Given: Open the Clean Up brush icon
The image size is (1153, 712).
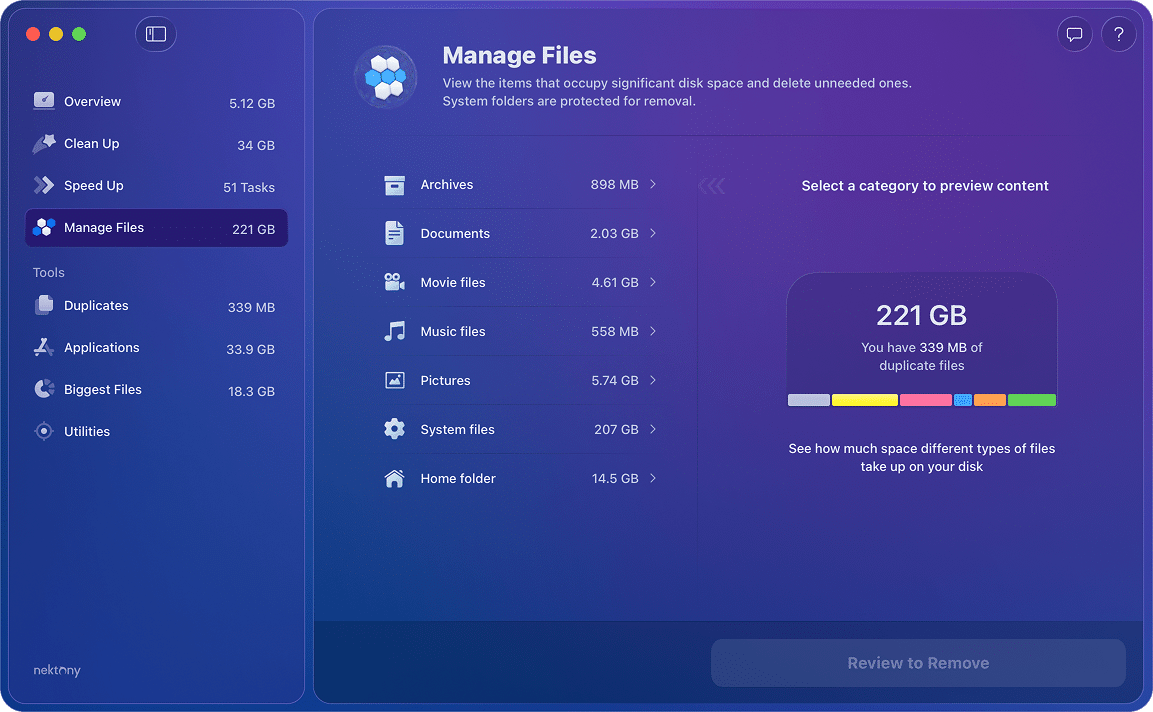Looking at the screenshot, I should coord(44,143).
